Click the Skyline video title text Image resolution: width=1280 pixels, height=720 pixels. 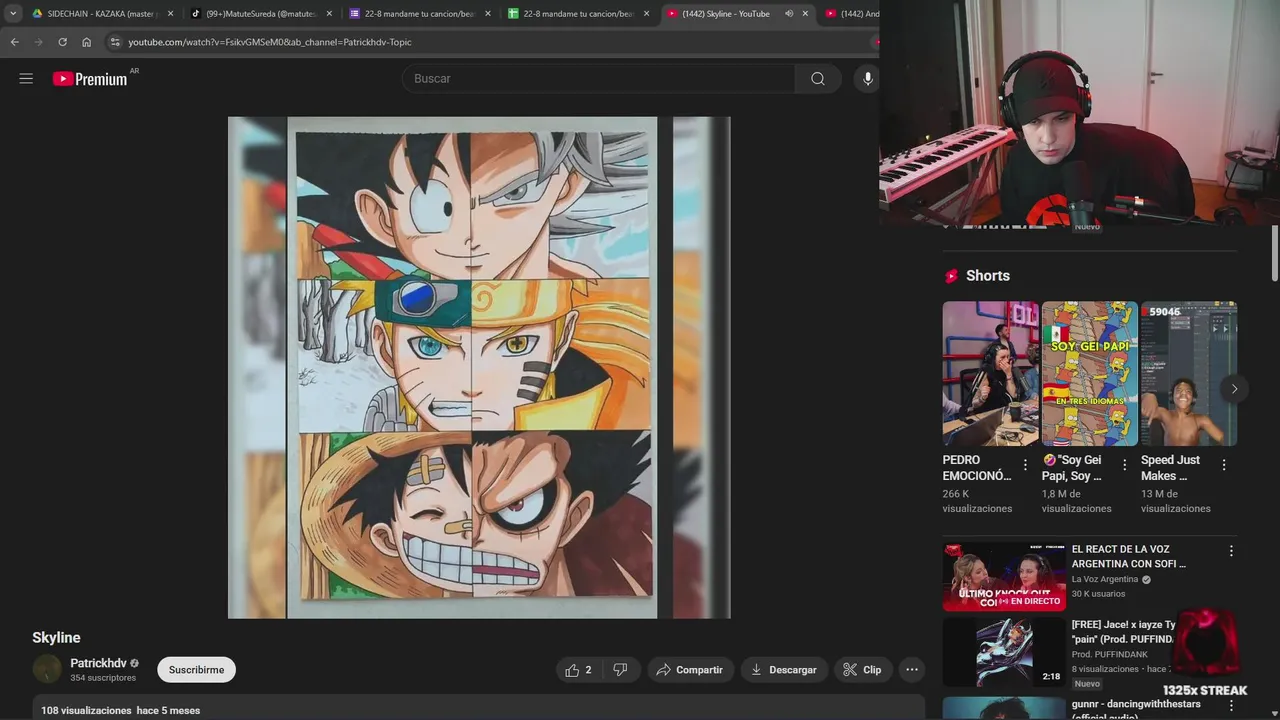pyautogui.click(x=56, y=637)
